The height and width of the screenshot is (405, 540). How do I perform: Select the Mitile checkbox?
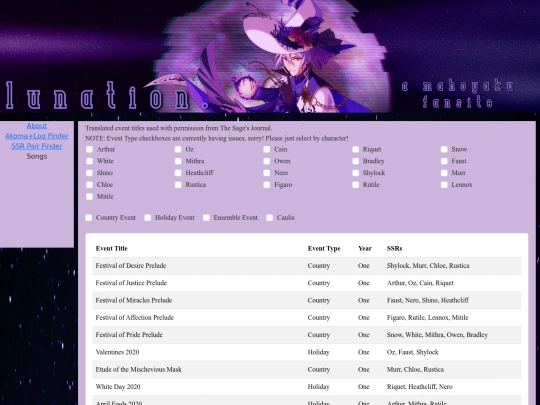pos(90,197)
